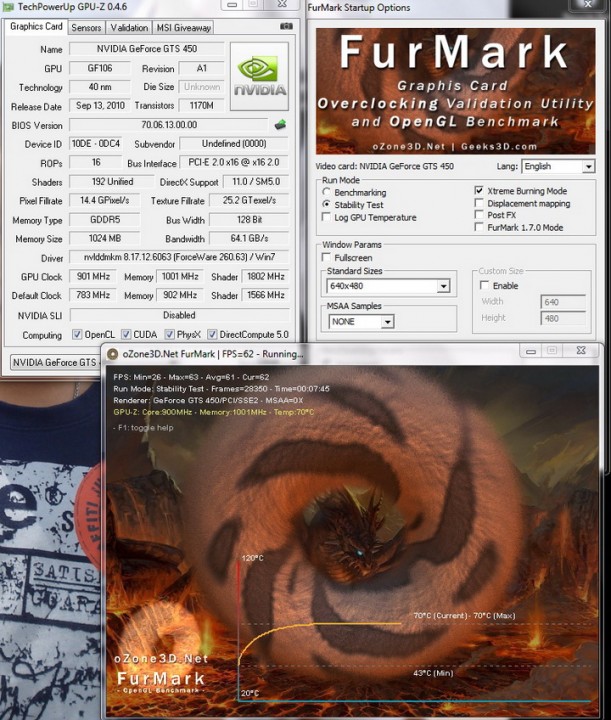Open the MSAA Samples NONE dropdown

tap(361, 321)
